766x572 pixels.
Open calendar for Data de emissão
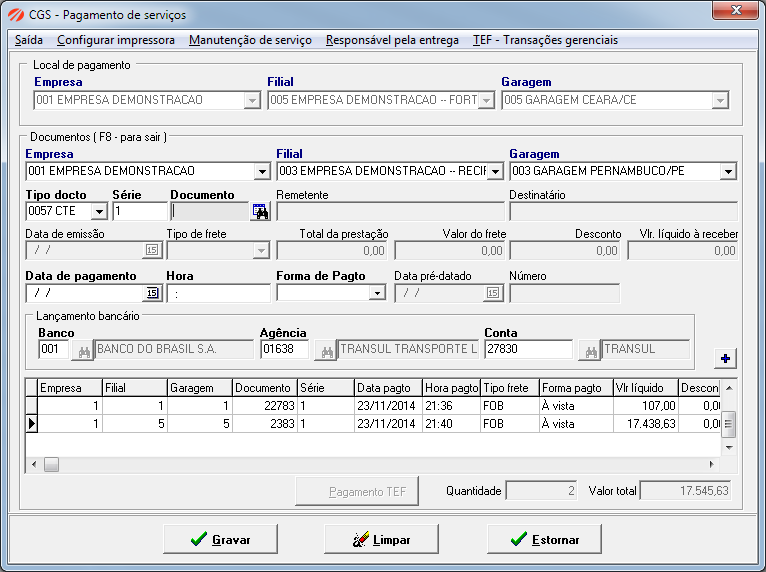coord(152,250)
